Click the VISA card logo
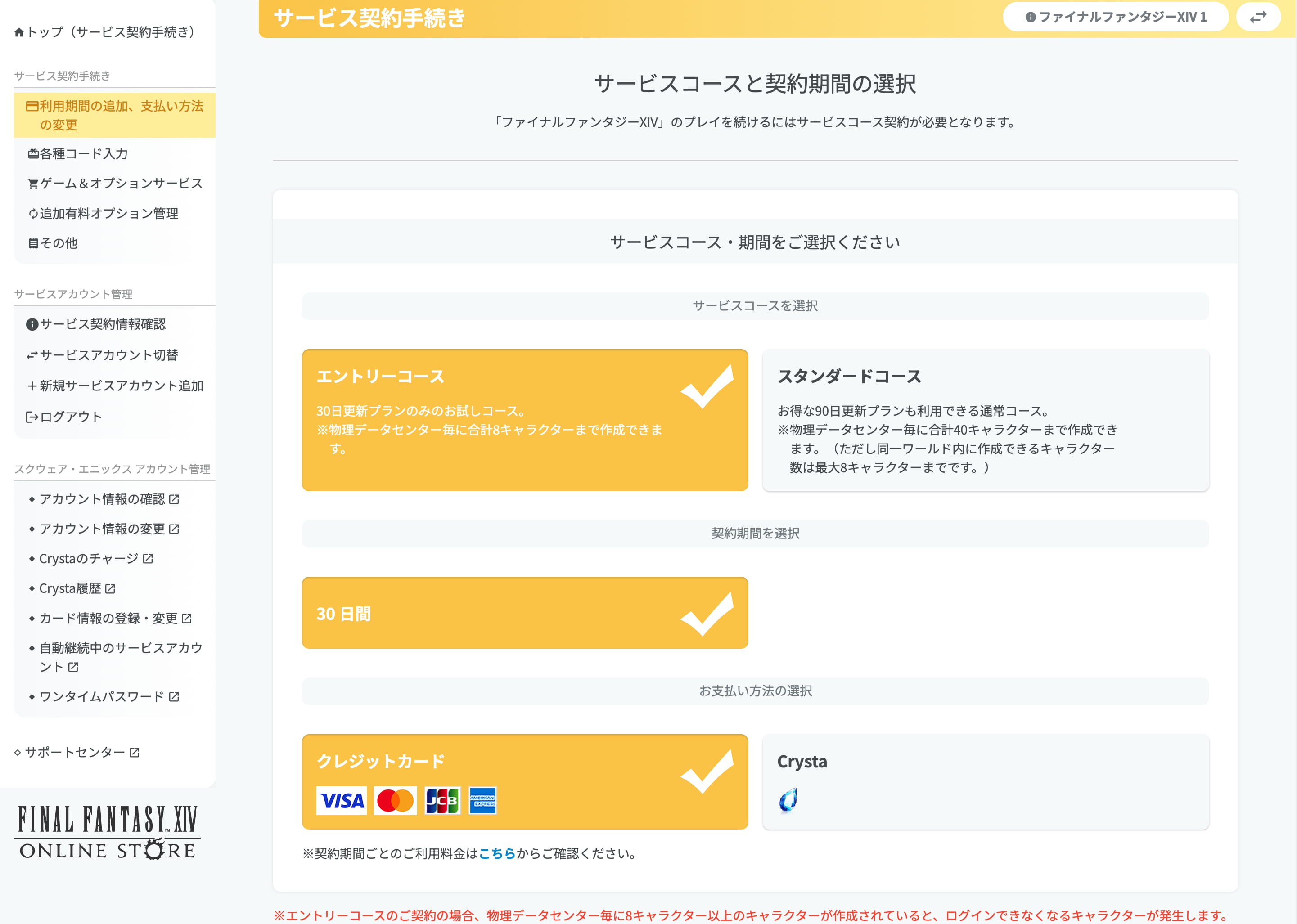The height and width of the screenshot is (924, 1297). point(342,801)
